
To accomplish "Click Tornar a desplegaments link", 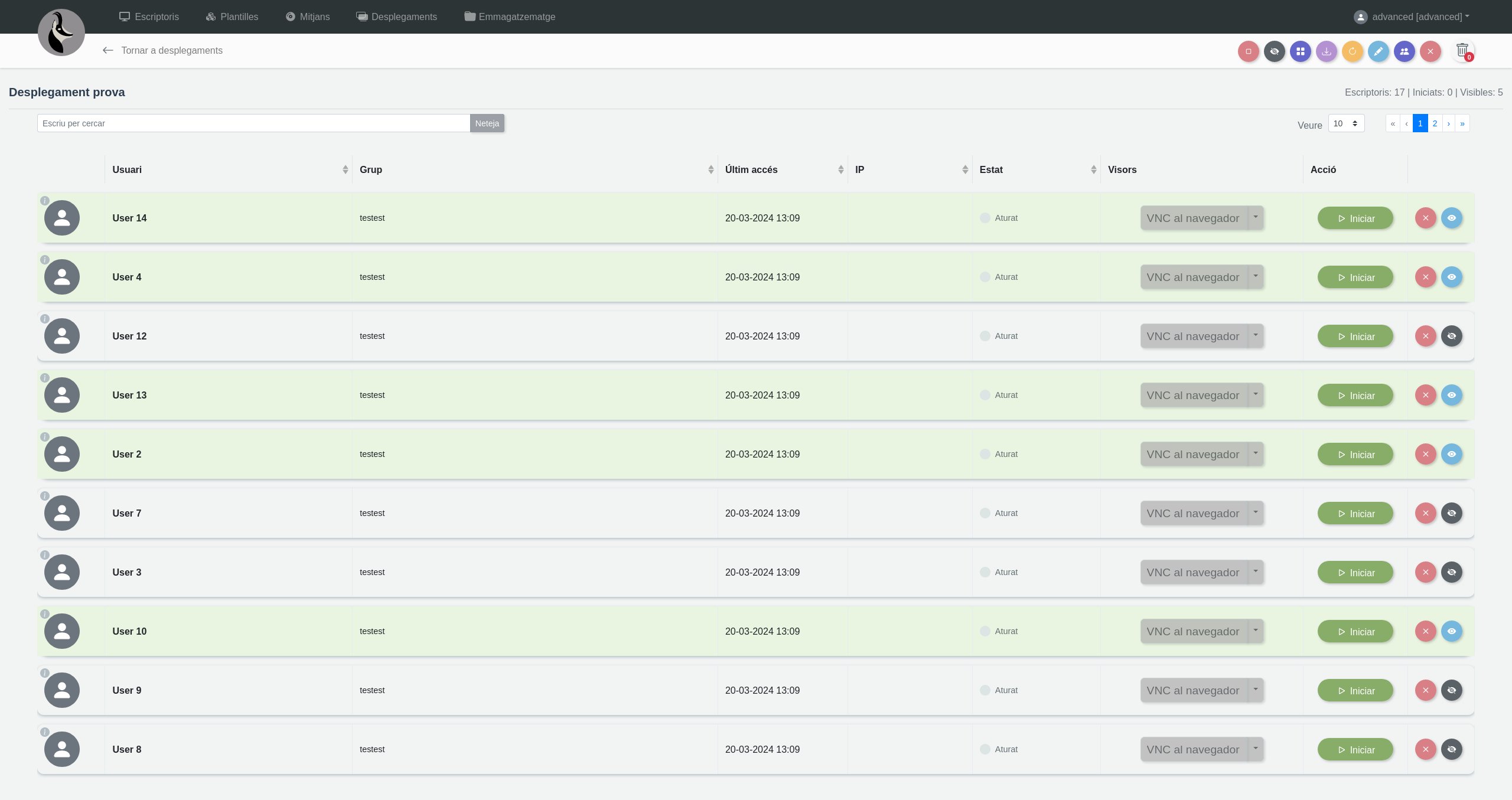I will coord(163,51).
